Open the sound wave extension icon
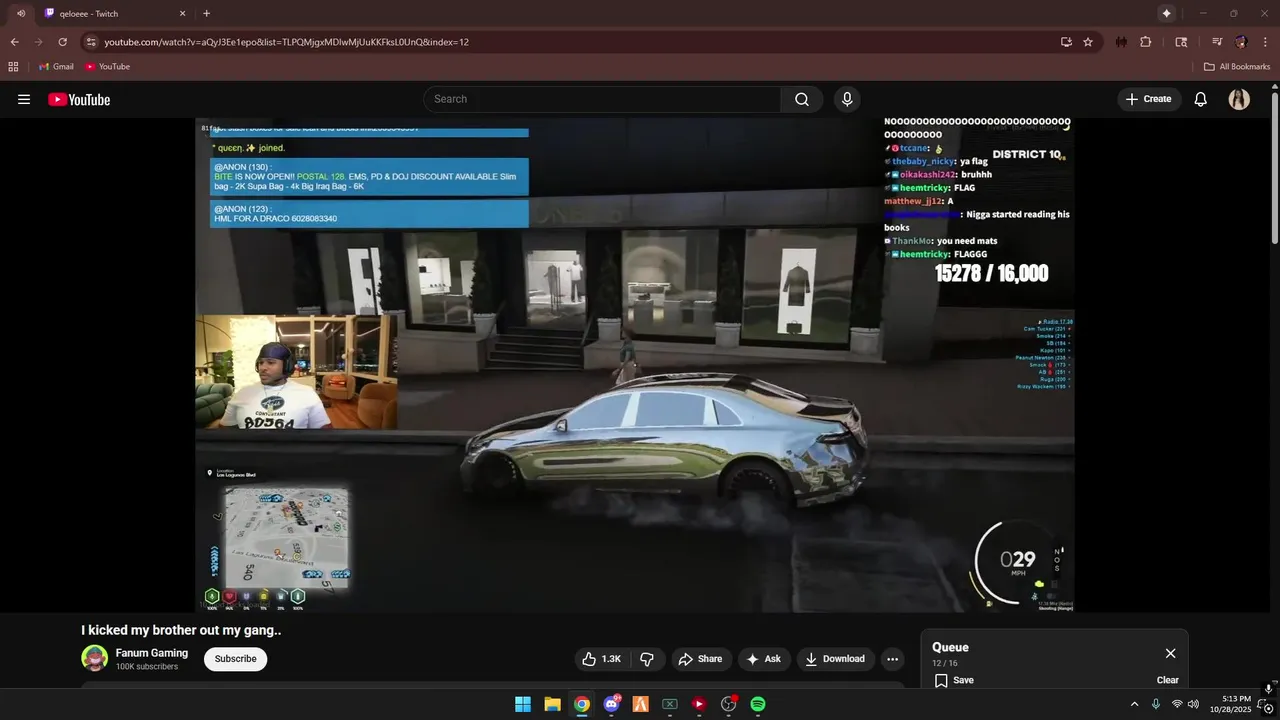 pyautogui.click(x=1121, y=42)
